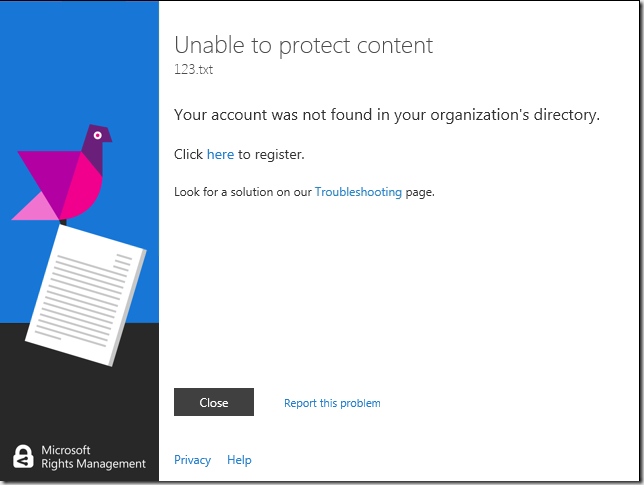Click the bird's white eye
Screen dimensions: 644x485
click(x=97, y=133)
